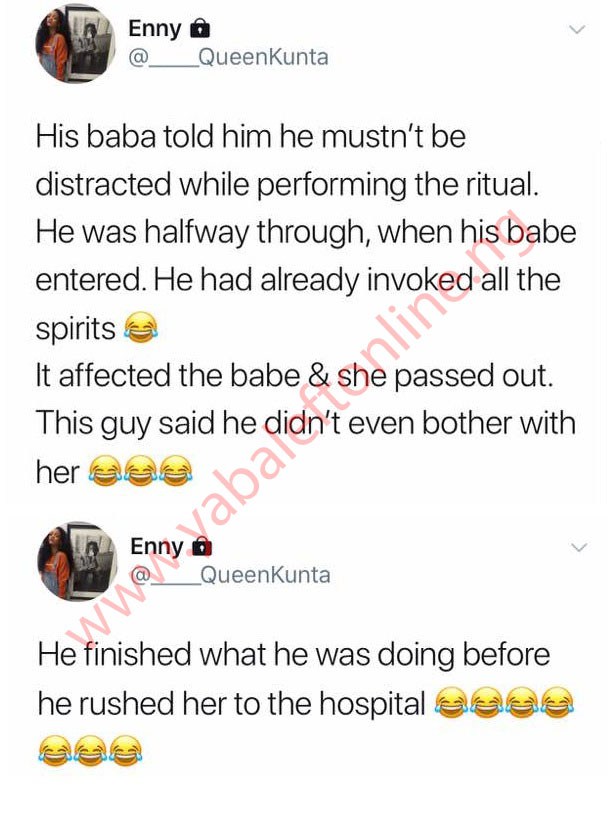Click the lock icon beside Enny in first tweet
The image size is (608, 824).
(200, 28)
